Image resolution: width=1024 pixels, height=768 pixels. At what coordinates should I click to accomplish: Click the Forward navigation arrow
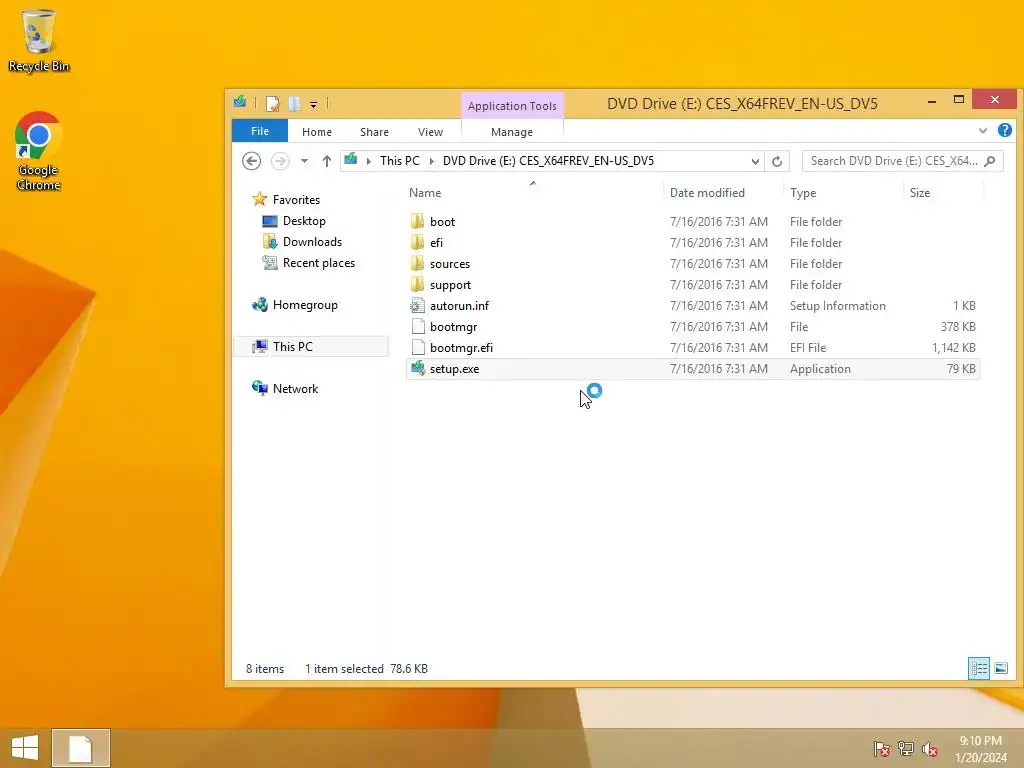click(x=280, y=161)
